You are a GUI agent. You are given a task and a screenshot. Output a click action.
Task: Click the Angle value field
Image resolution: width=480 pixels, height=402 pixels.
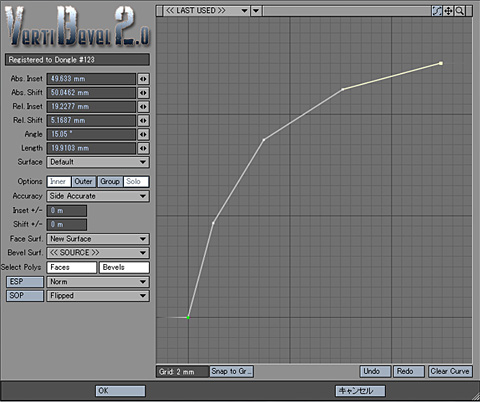click(91, 134)
